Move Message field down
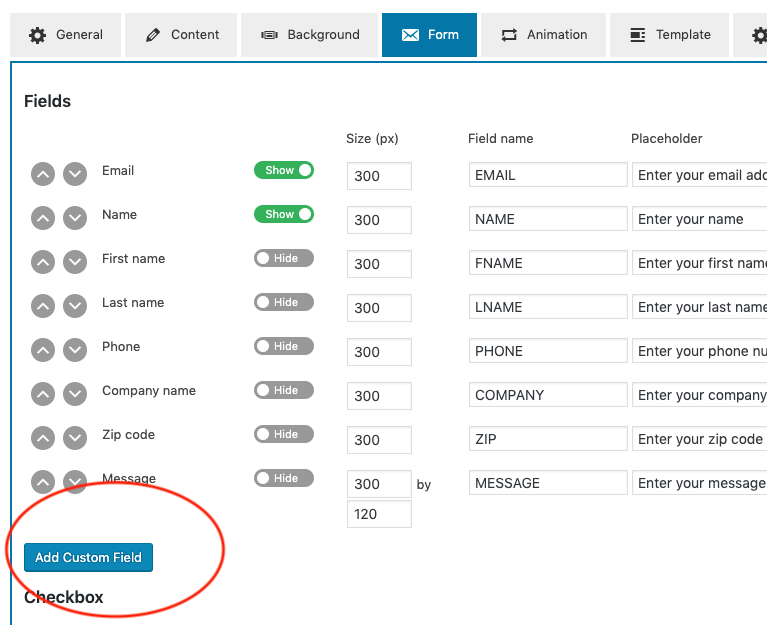 75,482
